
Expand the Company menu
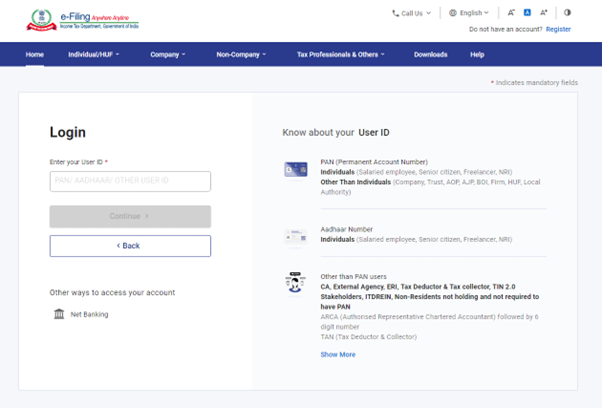[168, 55]
